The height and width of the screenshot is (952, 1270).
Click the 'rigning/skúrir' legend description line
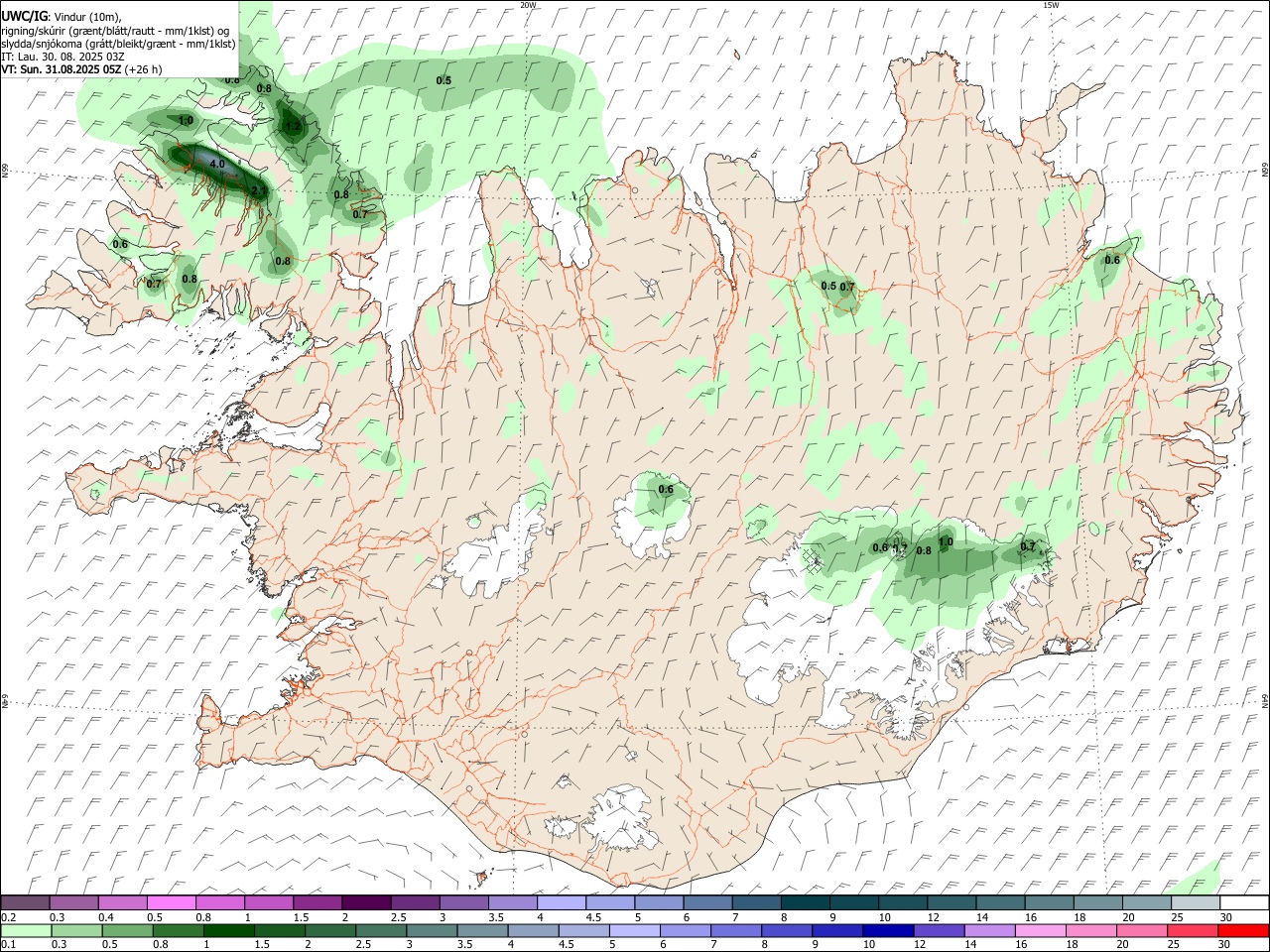(x=115, y=31)
